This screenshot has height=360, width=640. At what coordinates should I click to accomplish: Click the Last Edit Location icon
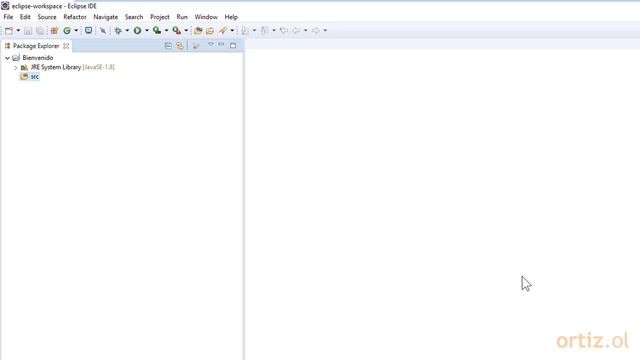[284, 31]
